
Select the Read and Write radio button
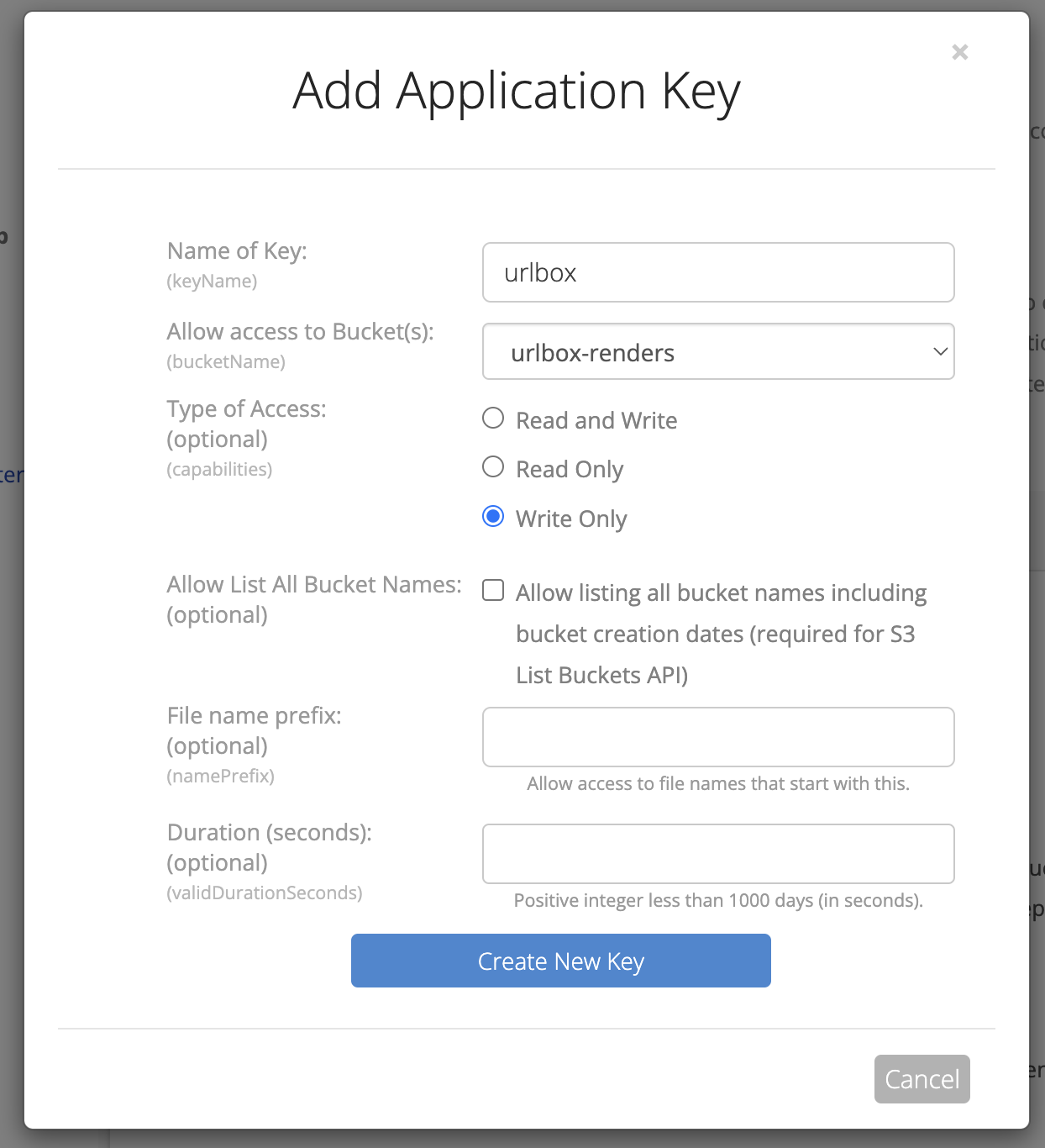pyautogui.click(x=493, y=419)
